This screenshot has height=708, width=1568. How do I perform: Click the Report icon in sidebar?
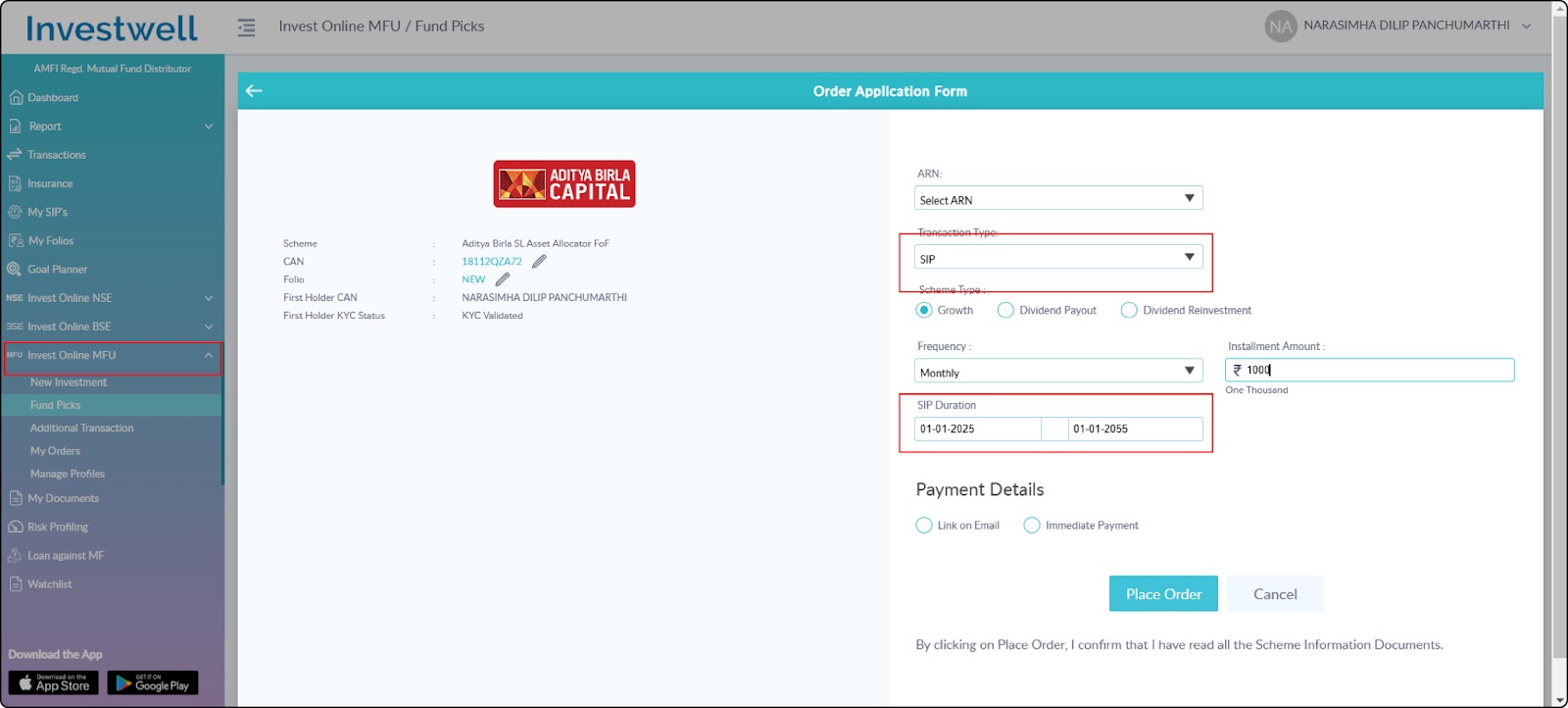15,126
